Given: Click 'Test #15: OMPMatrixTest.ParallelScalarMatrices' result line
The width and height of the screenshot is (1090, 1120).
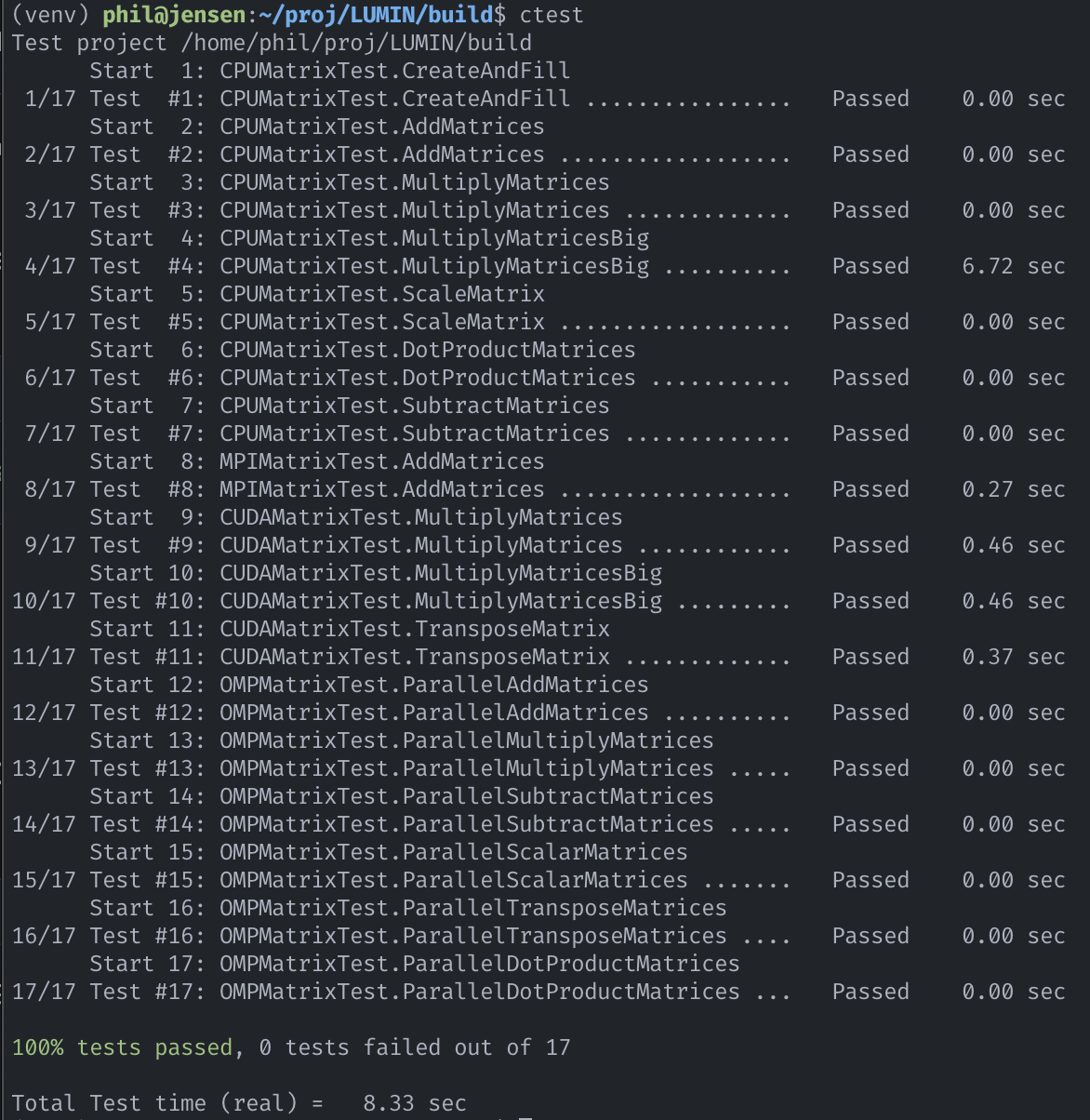Looking at the screenshot, I should coord(538,880).
